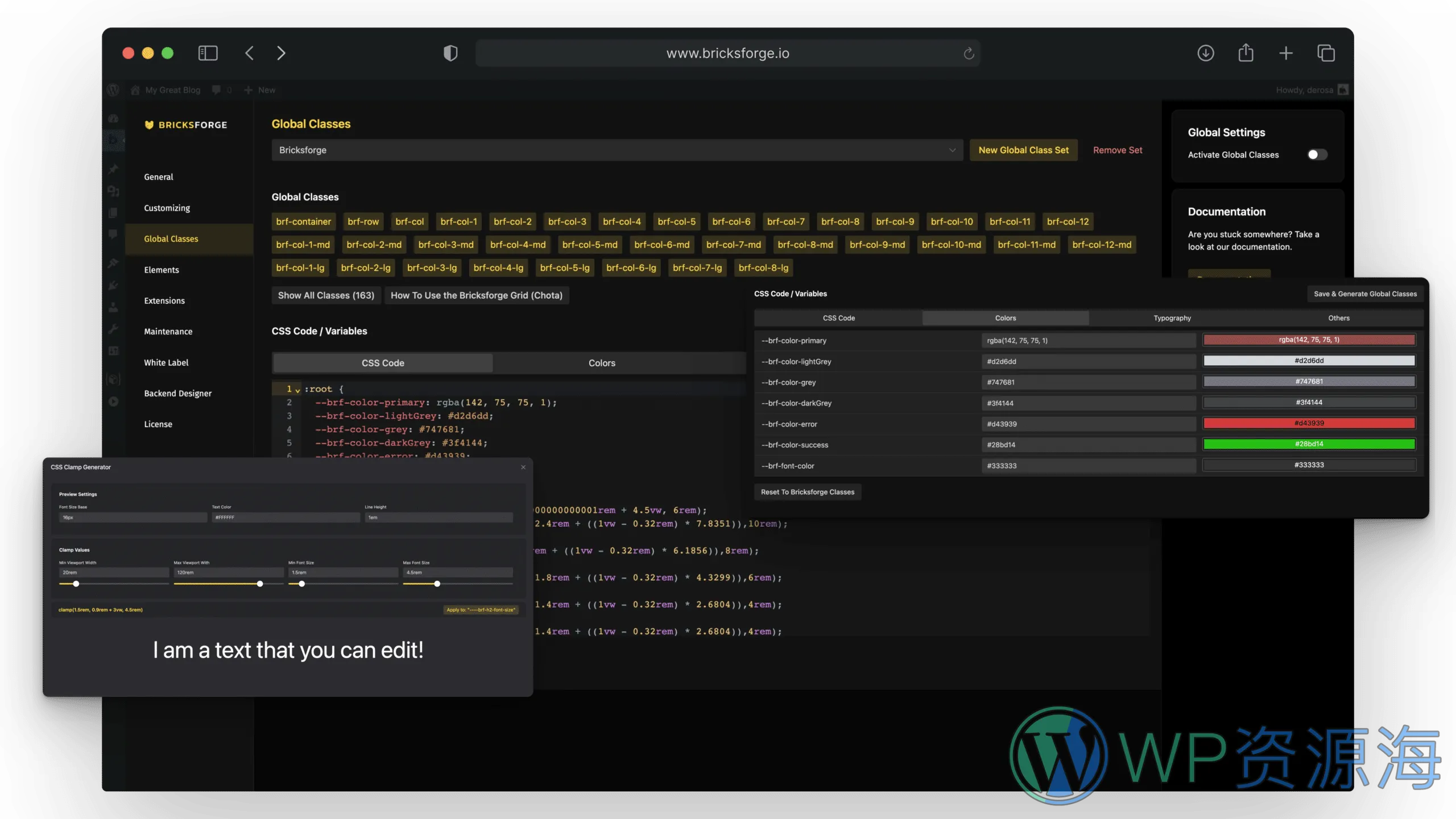This screenshot has height=819, width=1456.
Task: Click the address bar showing www.bricksforge.io
Action: point(727,53)
